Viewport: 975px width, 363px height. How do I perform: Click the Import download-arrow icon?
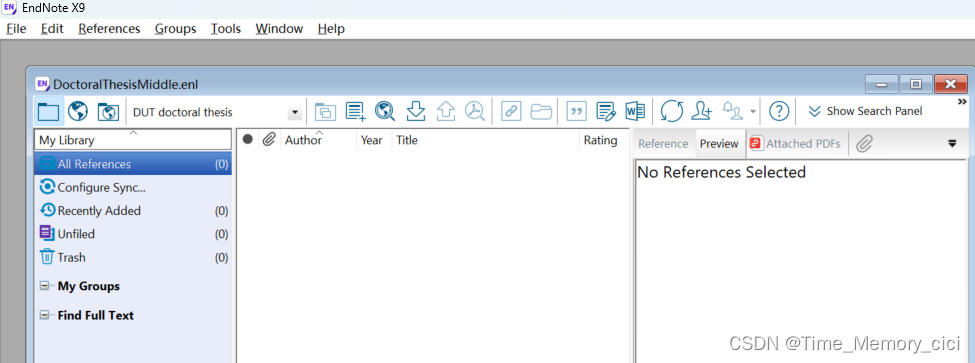coord(415,112)
